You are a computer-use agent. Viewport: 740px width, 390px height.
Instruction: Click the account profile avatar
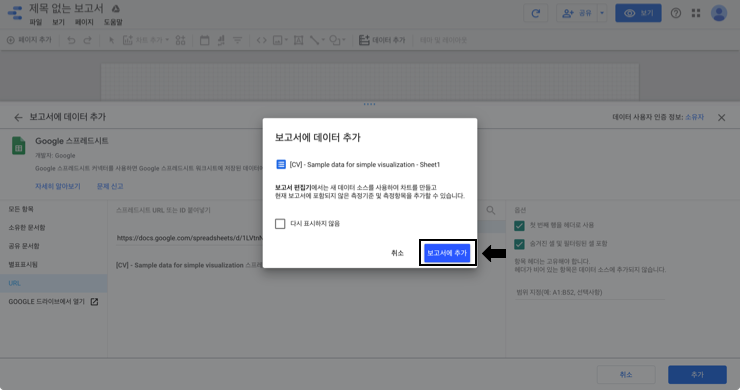pos(719,13)
